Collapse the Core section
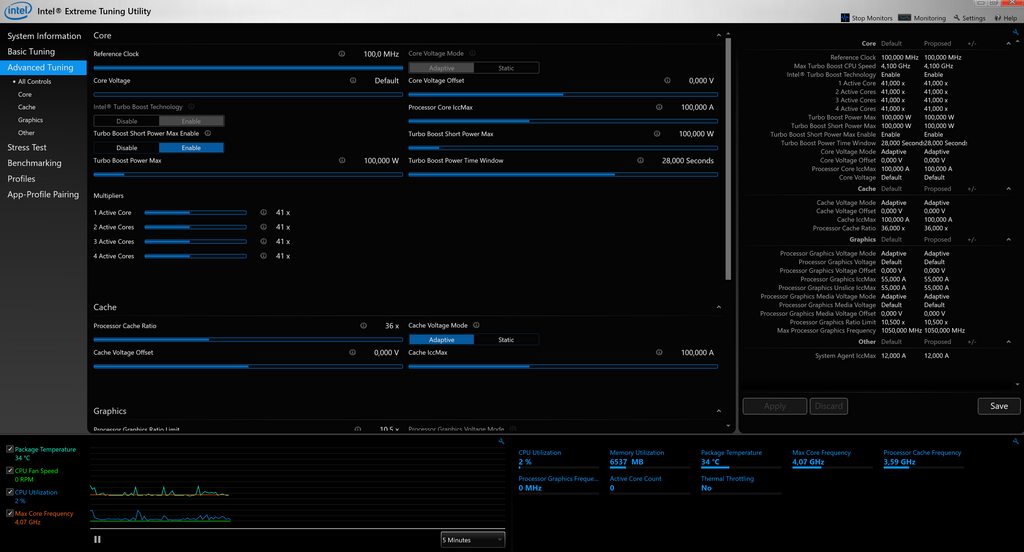This screenshot has height=552, width=1024. (x=718, y=35)
